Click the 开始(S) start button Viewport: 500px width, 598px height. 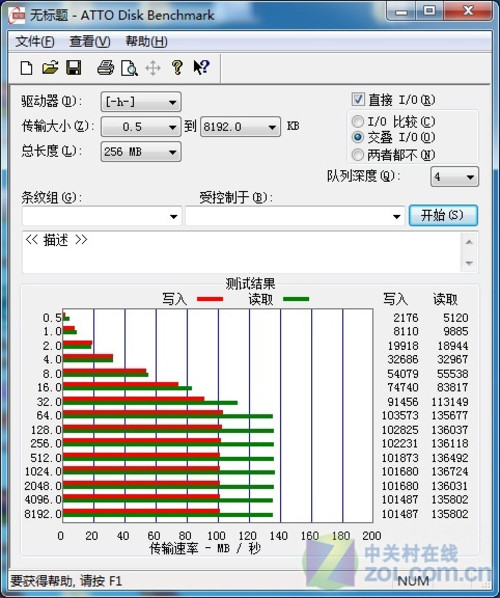pos(443,215)
